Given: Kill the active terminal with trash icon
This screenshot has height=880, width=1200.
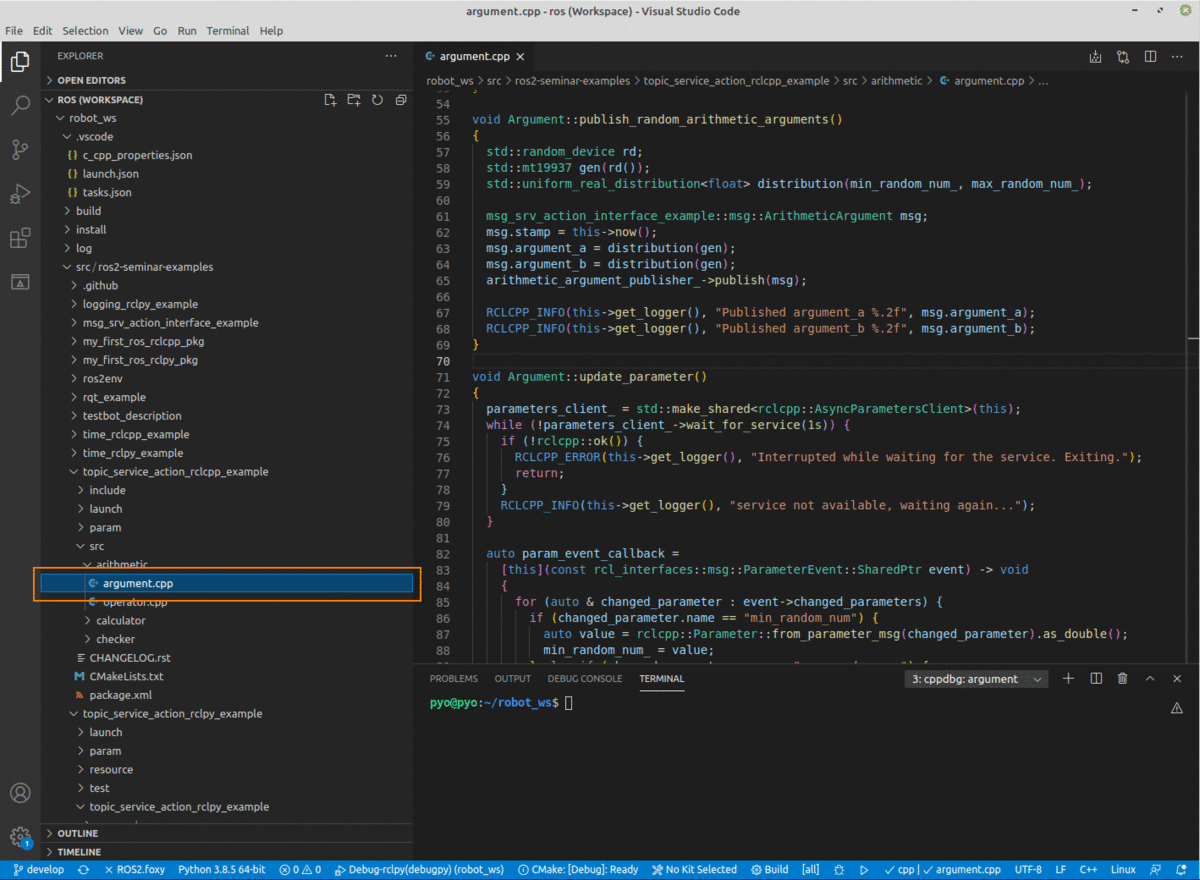Looking at the screenshot, I should pyautogui.click(x=1123, y=678).
